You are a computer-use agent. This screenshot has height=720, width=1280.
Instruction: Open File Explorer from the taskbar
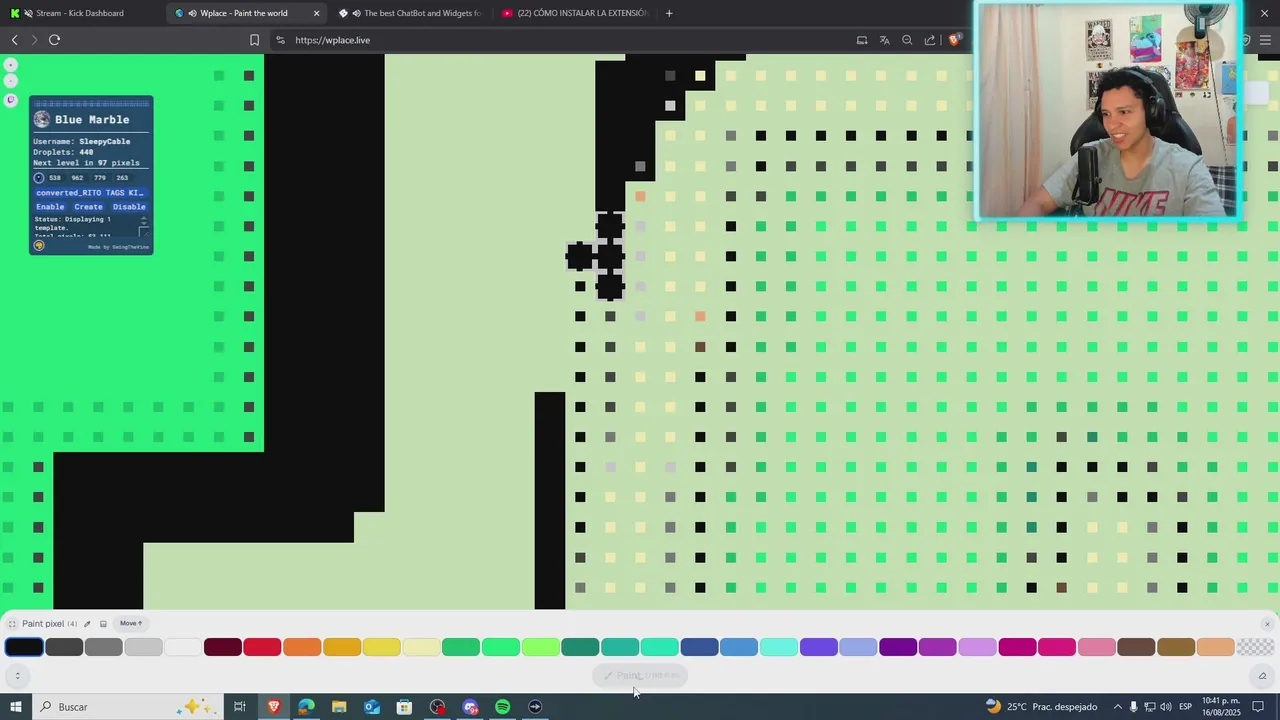pos(339,707)
